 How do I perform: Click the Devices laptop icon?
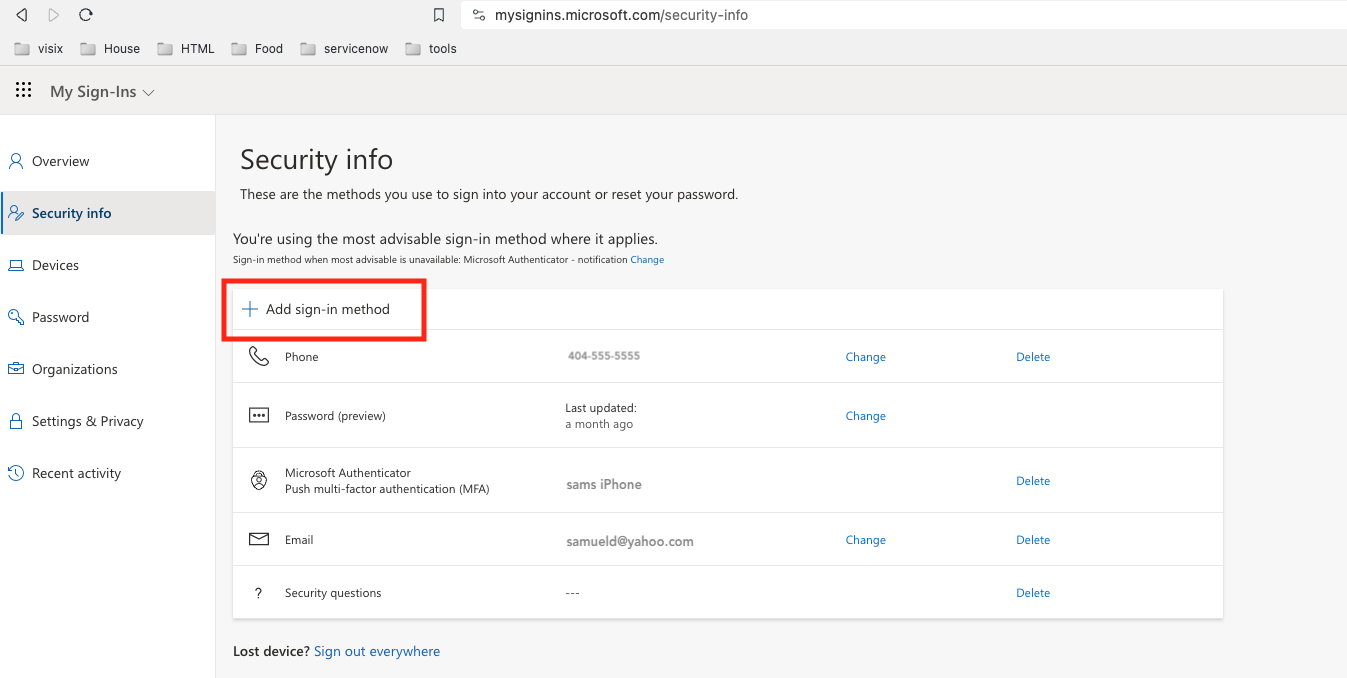coord(16,265)
